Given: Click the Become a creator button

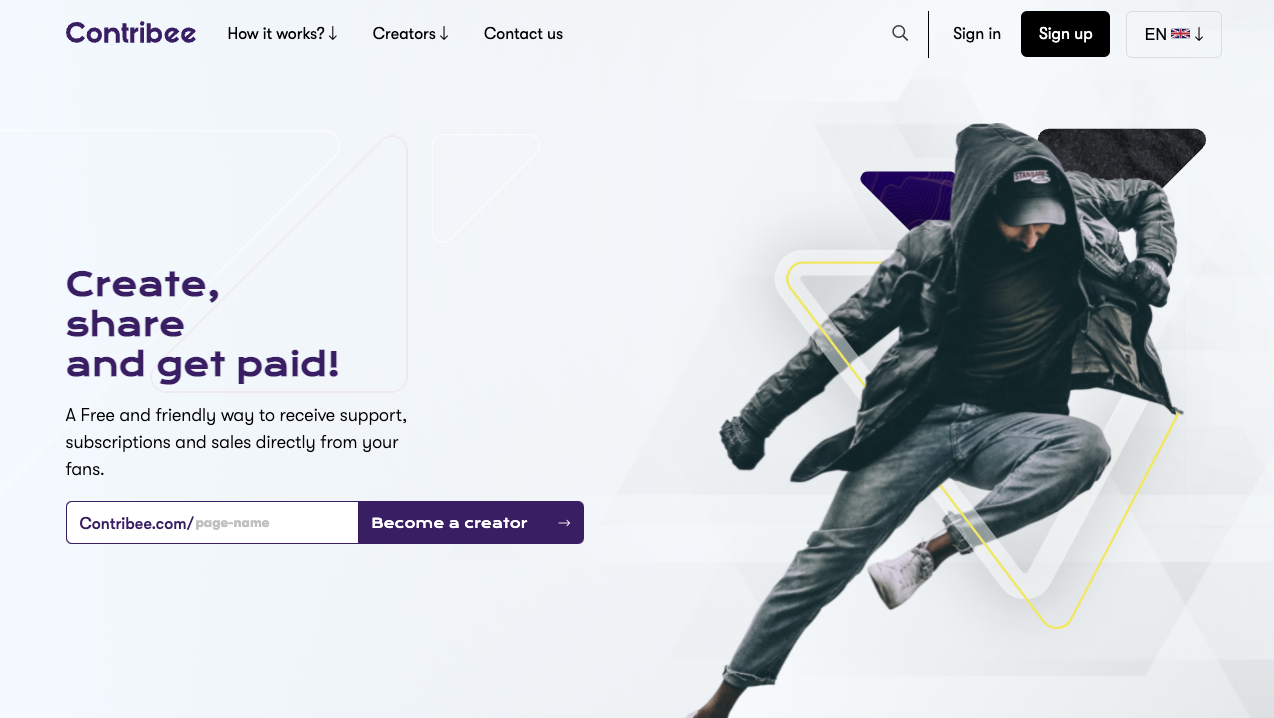Looking at the screenshot, I should point(471,523).
